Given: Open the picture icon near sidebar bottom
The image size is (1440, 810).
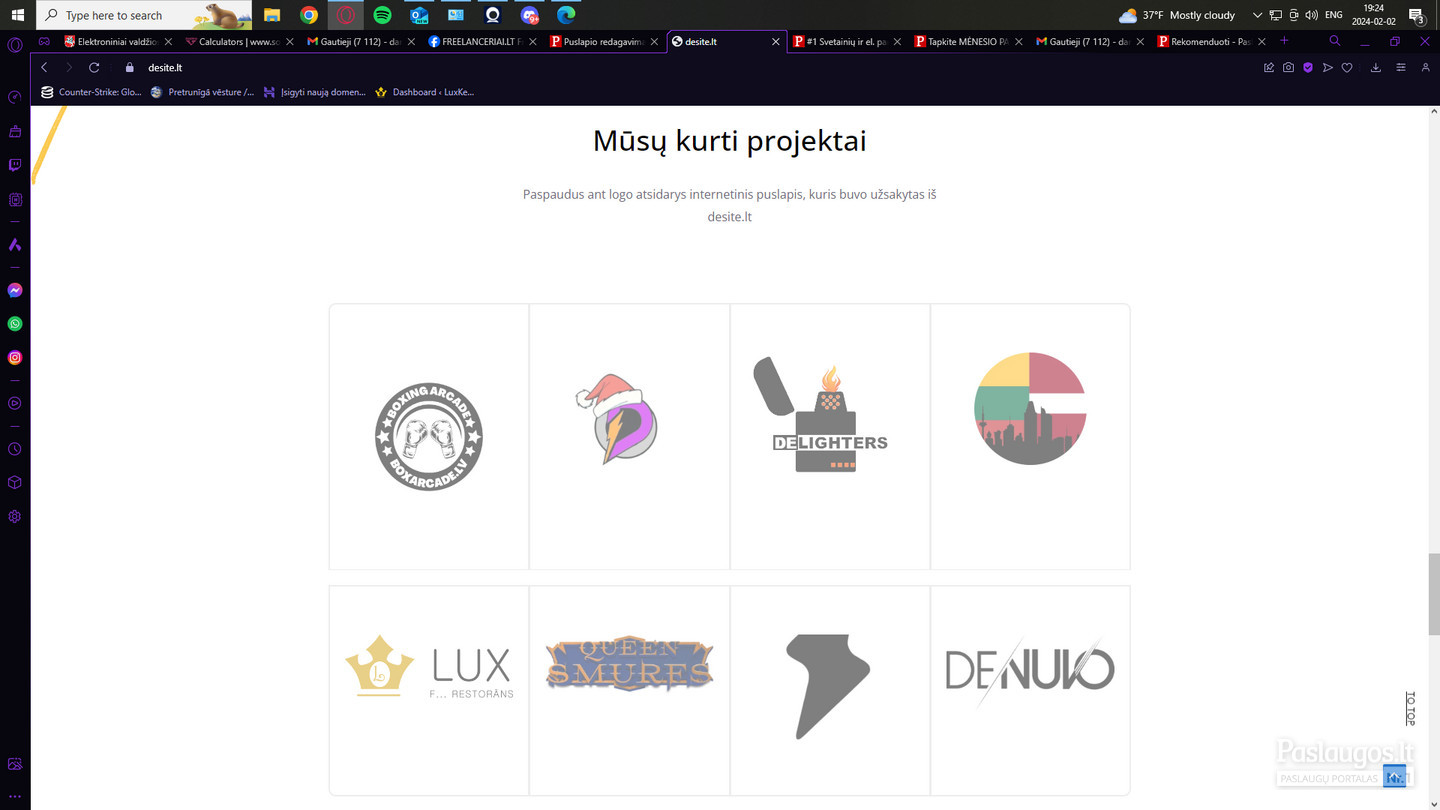Looking at the screenshot, I should 15,764.
